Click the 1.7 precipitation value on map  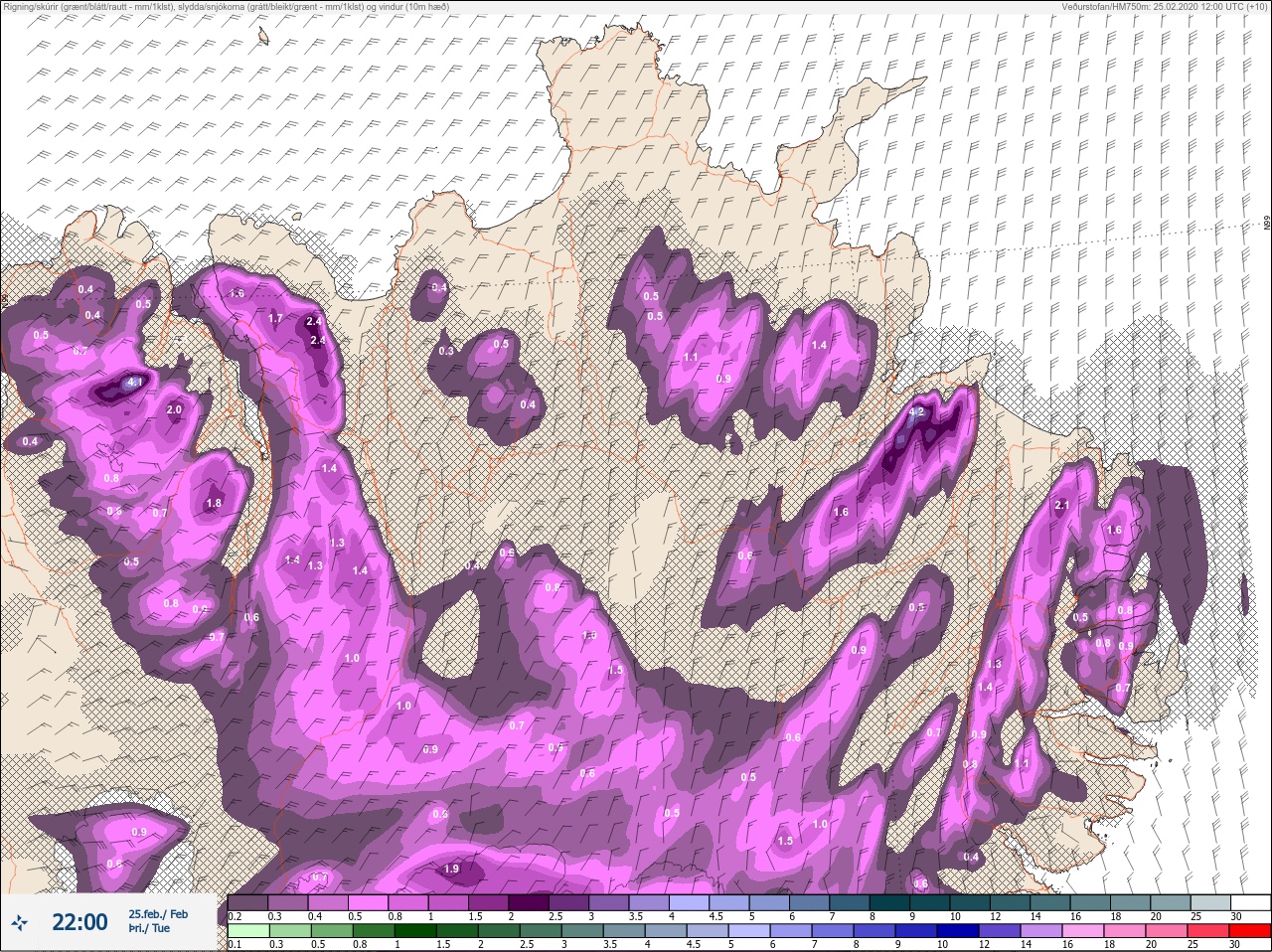coord(276,318)
